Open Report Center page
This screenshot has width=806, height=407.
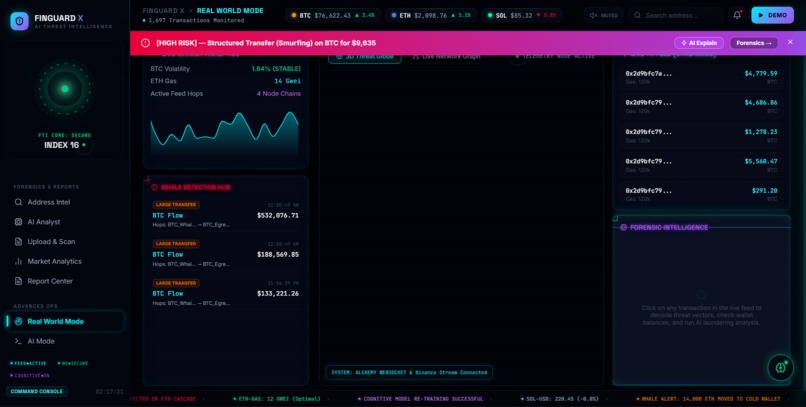[x=65, y=281]
